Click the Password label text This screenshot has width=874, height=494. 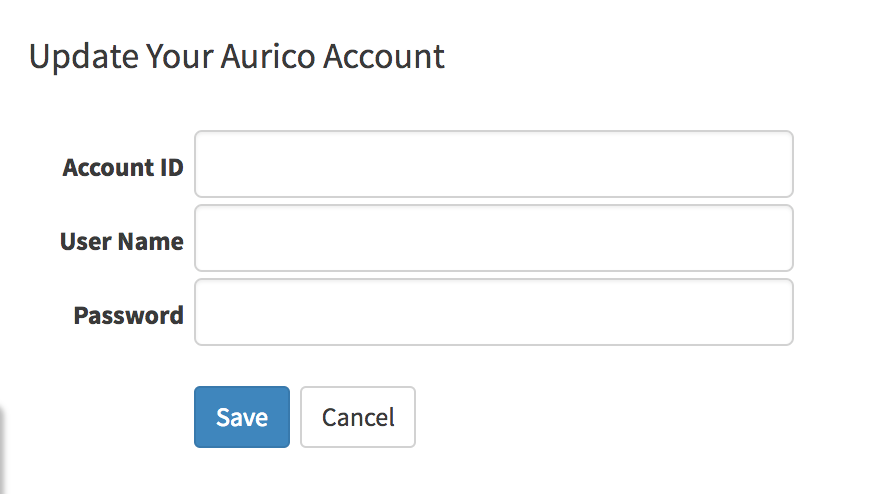pos(128,315)
